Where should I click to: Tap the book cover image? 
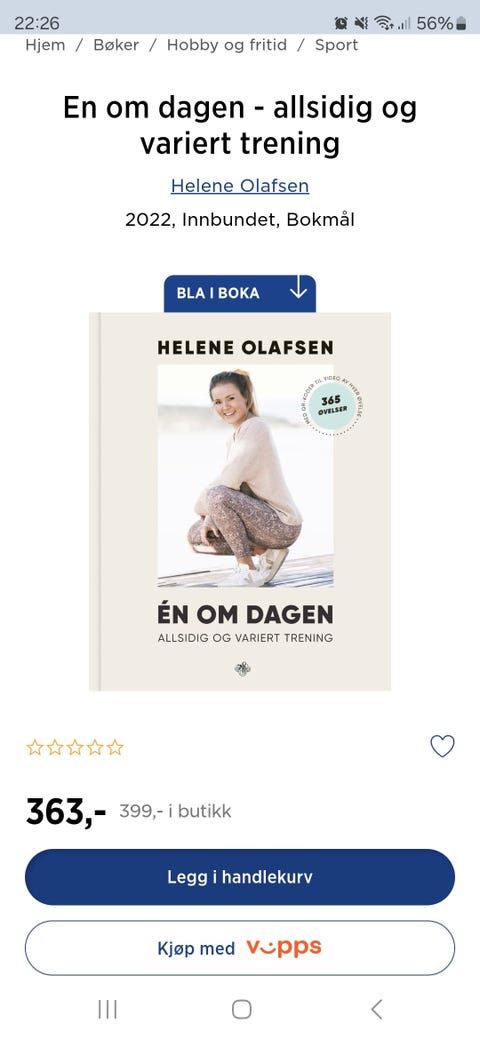tap(240, 501)
